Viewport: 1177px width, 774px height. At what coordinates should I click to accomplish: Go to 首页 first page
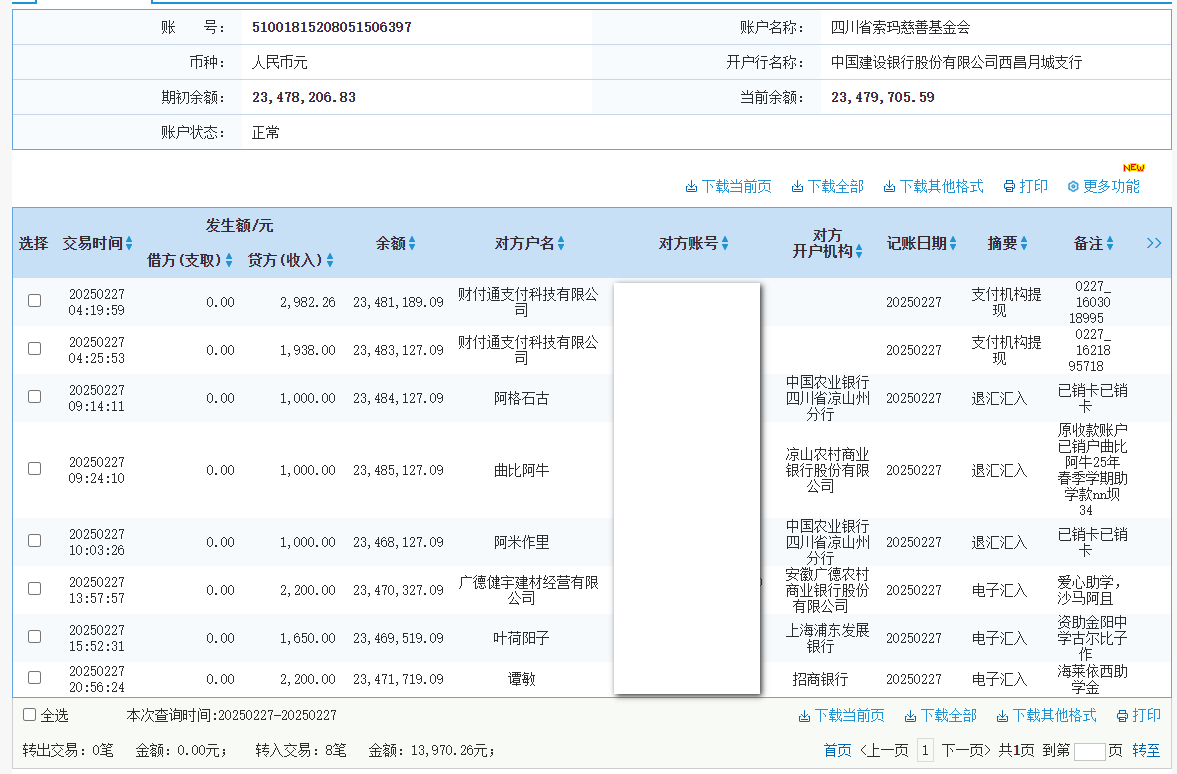click(x=837, y=750)
